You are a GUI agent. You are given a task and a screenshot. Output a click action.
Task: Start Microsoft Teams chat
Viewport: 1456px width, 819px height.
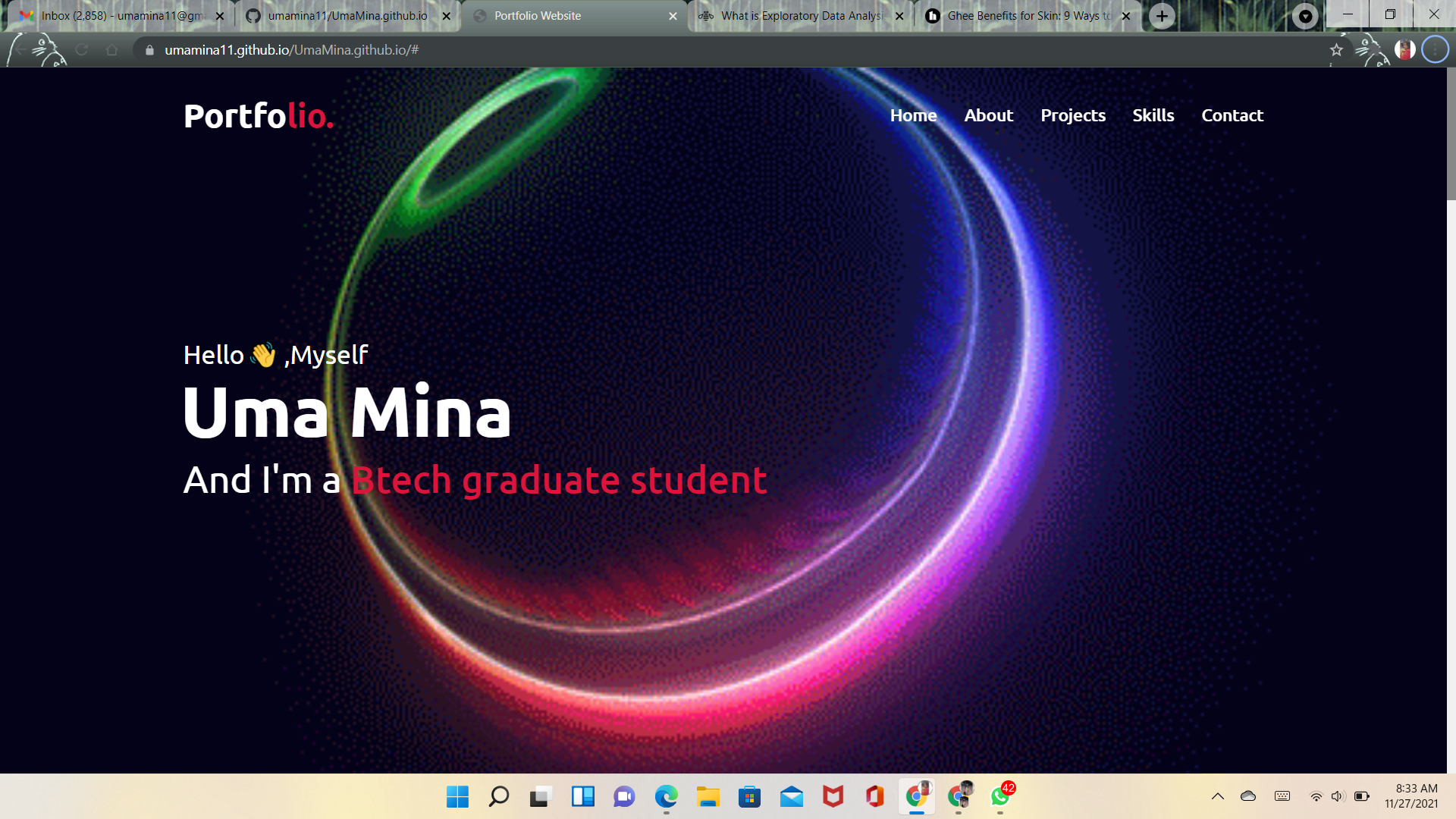click(623, 797)
